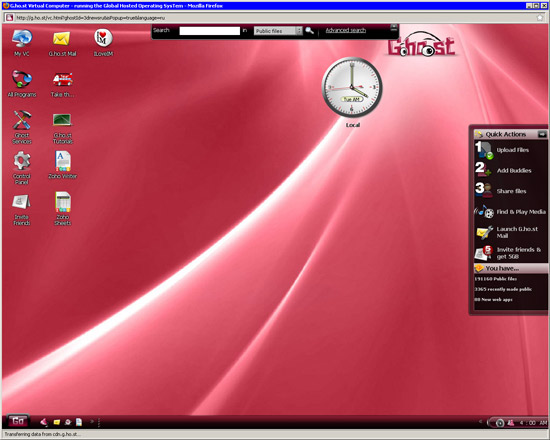Click the third taskbar quick-launch icon

tap(68, 422)
